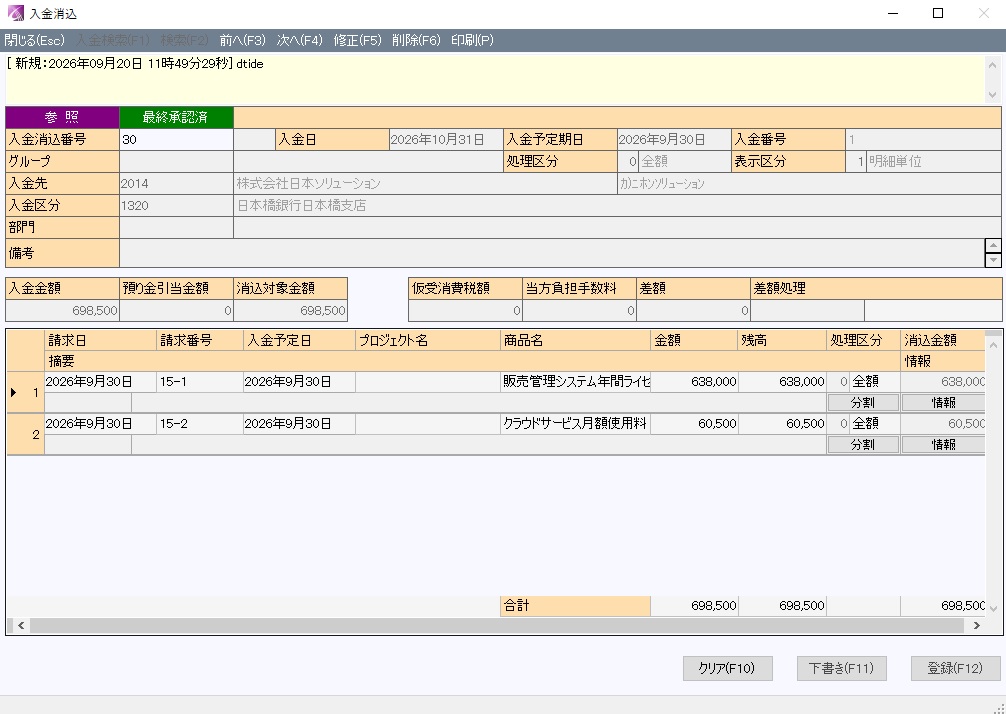Click the row 1 current-record arrow marker
The height and width of the screenshot is (714, 1006).
tap(13, 392)
